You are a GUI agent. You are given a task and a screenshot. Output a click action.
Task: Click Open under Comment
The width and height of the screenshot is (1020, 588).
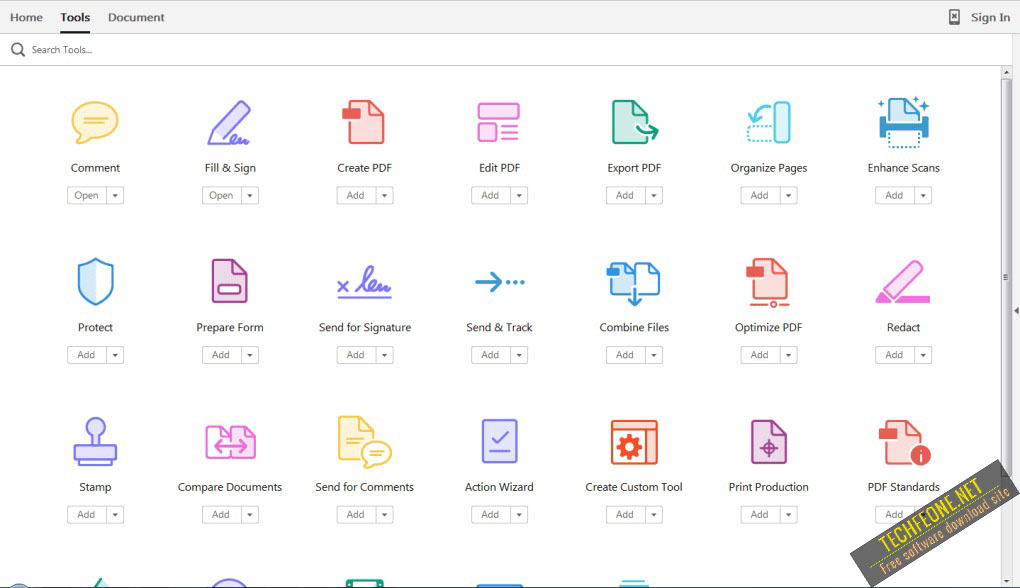pos(87,195)
